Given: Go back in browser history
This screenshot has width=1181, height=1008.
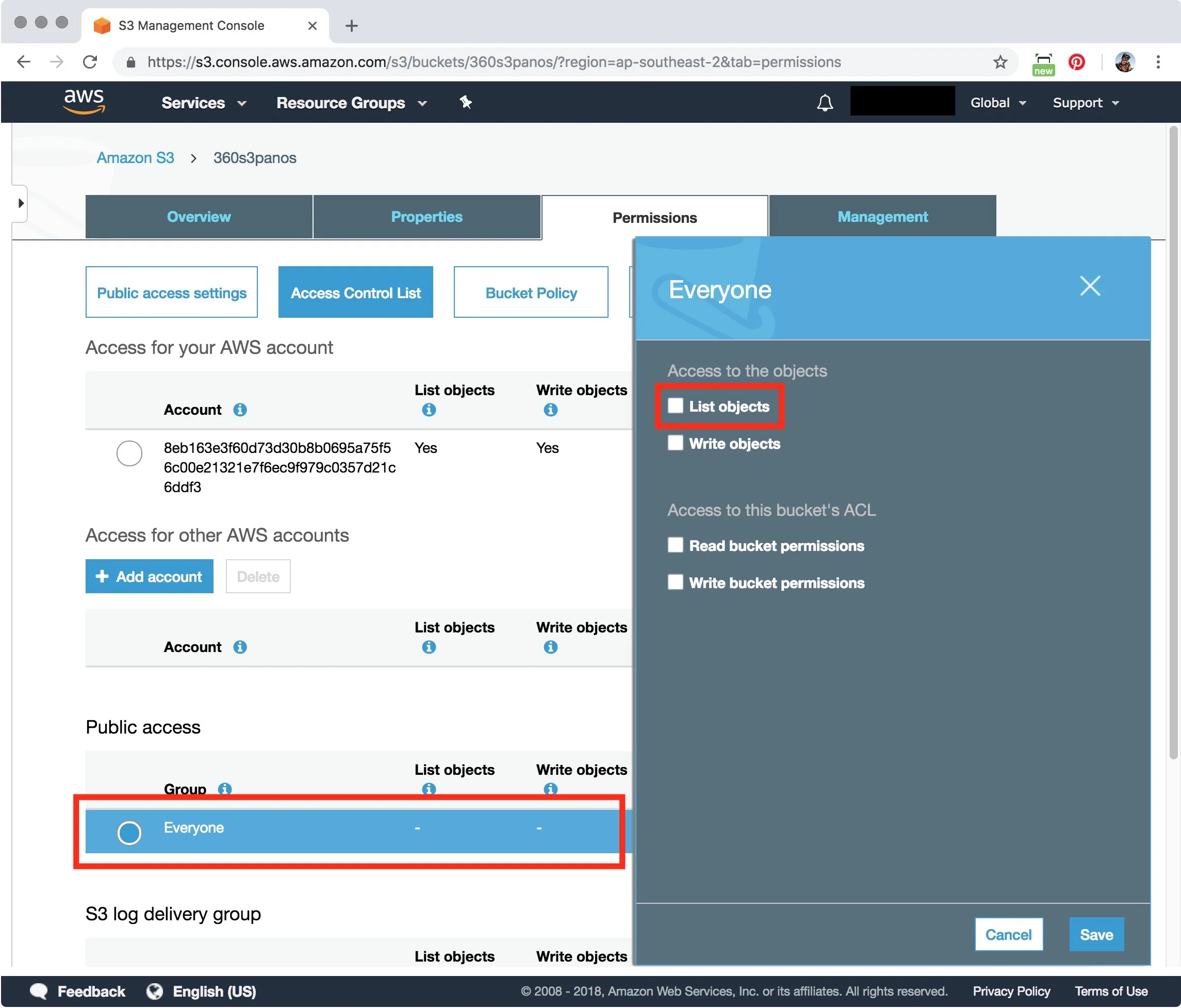Looking at the screenshot, I should point(24,61).
